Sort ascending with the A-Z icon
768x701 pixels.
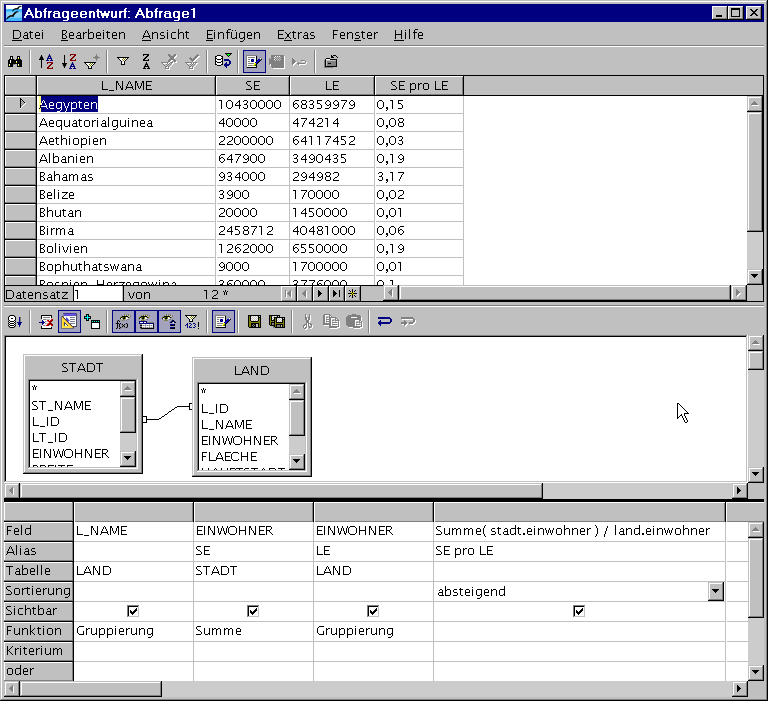tap(46, 61)
